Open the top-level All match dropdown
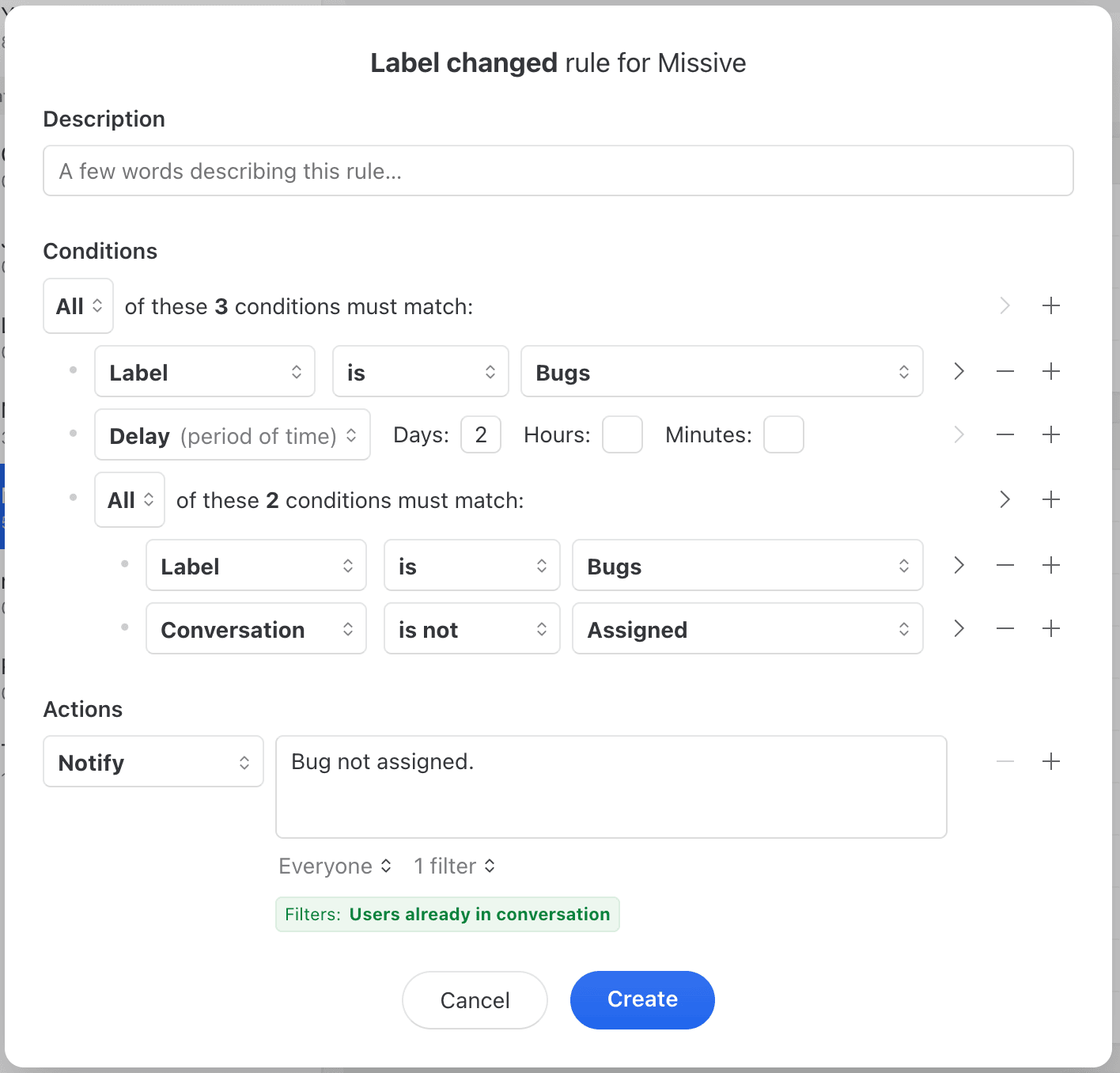Viewport: 1120px width, 1073px height. pos(78,306)
